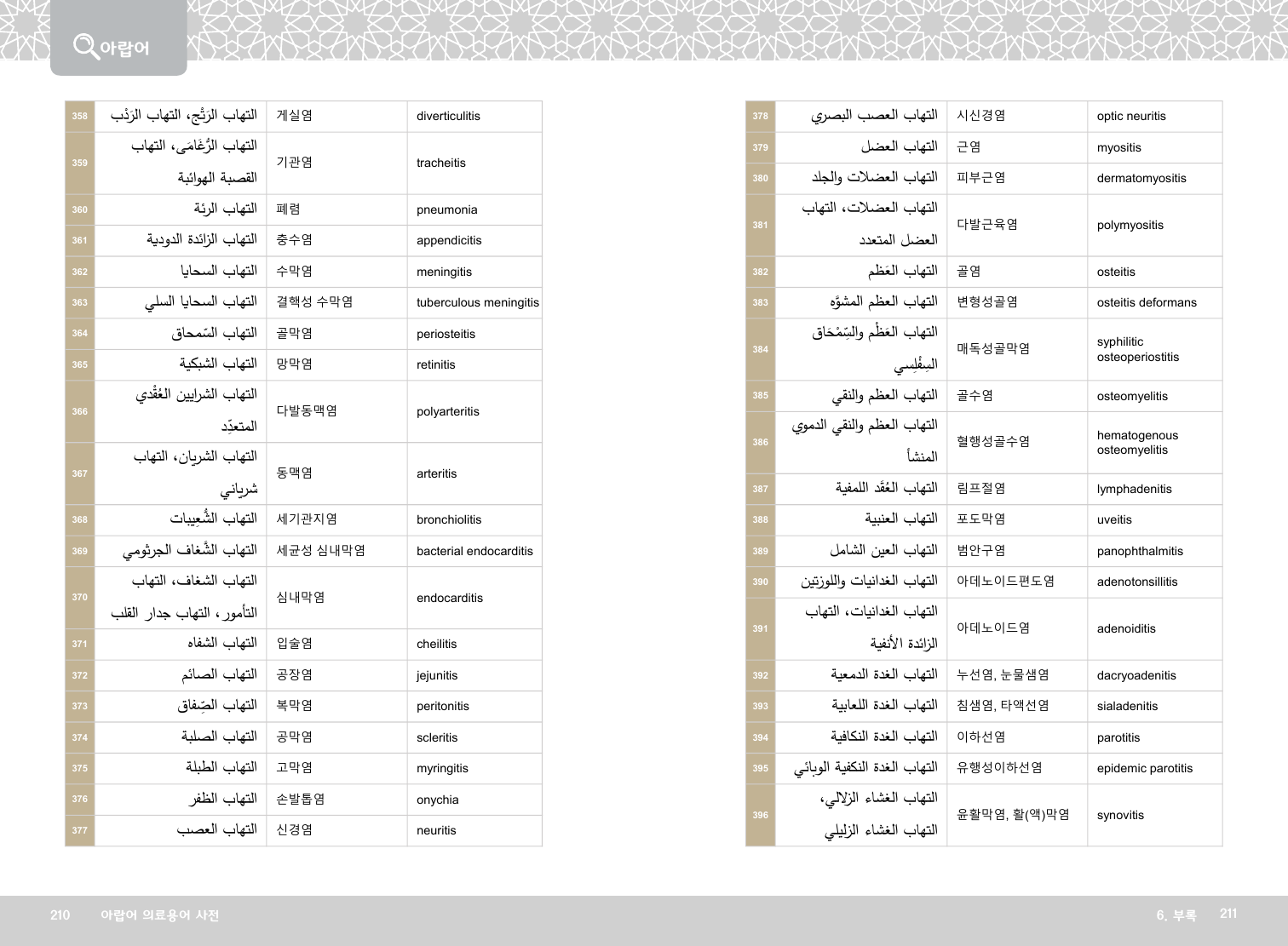Select the hematogenous osteomyelitis cell
The image size is (1288, 946).
pos(1137,443)
